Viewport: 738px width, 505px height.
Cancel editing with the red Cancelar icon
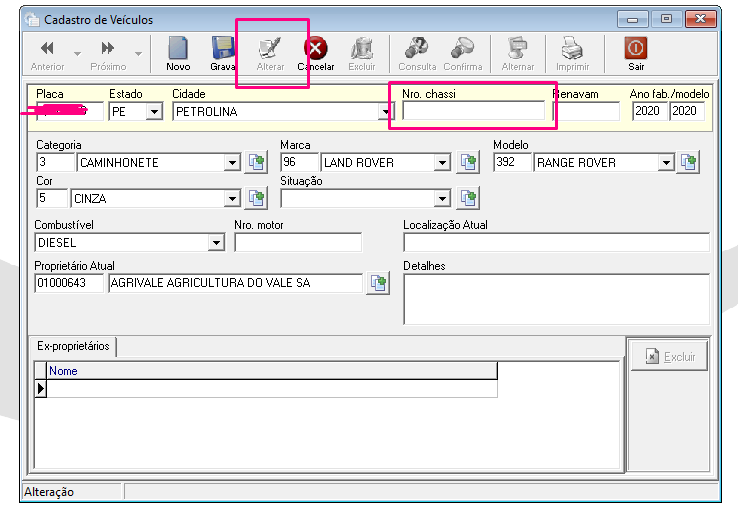[x=315, y=55]
